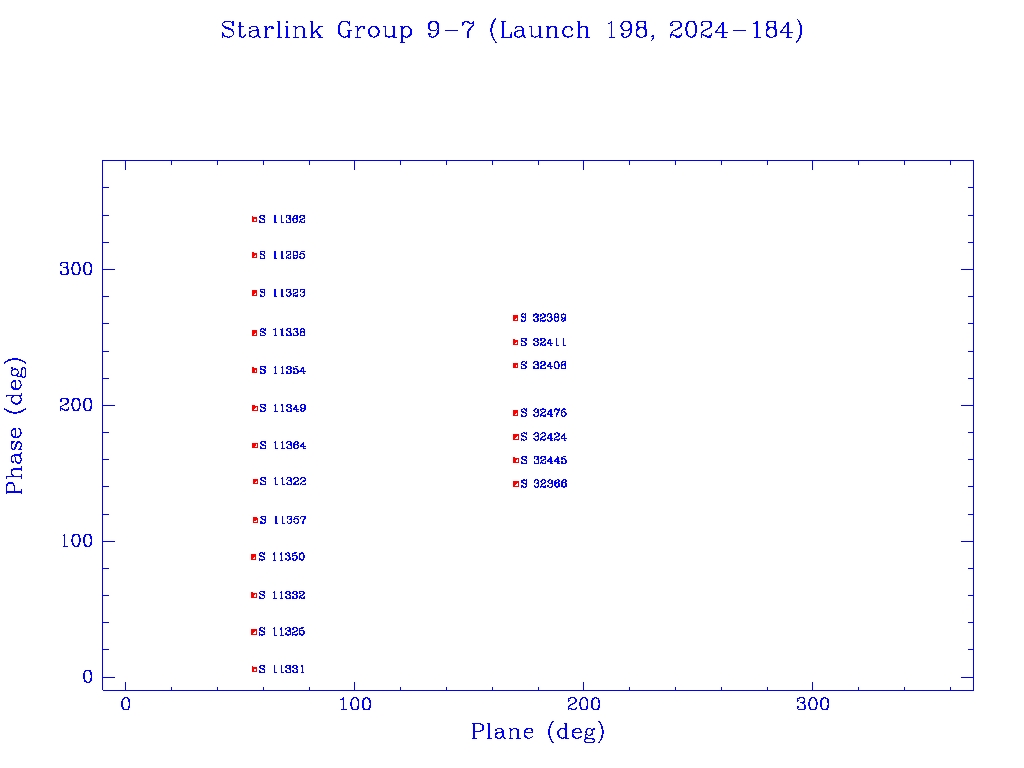Click the S 11350 red point
Viewport: 1024px width, 768px height.
click(x=254, y=557)
